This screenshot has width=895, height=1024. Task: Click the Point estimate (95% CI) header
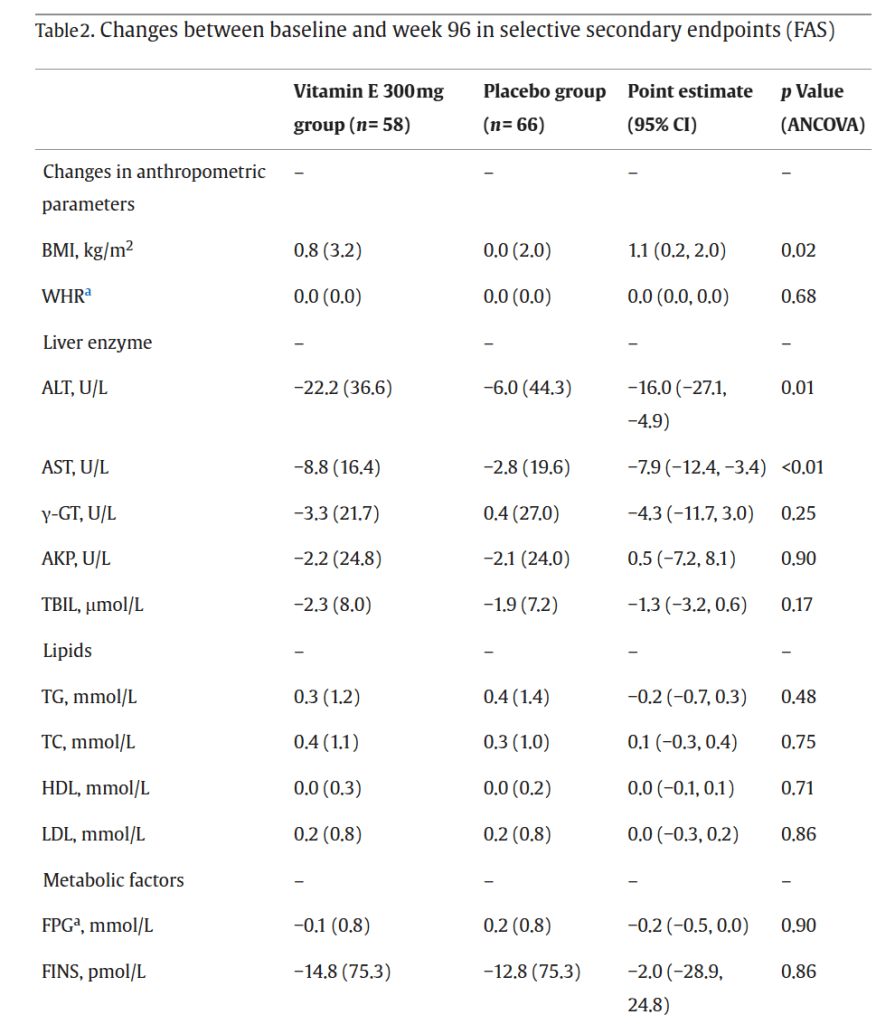[x=689, y=108]
